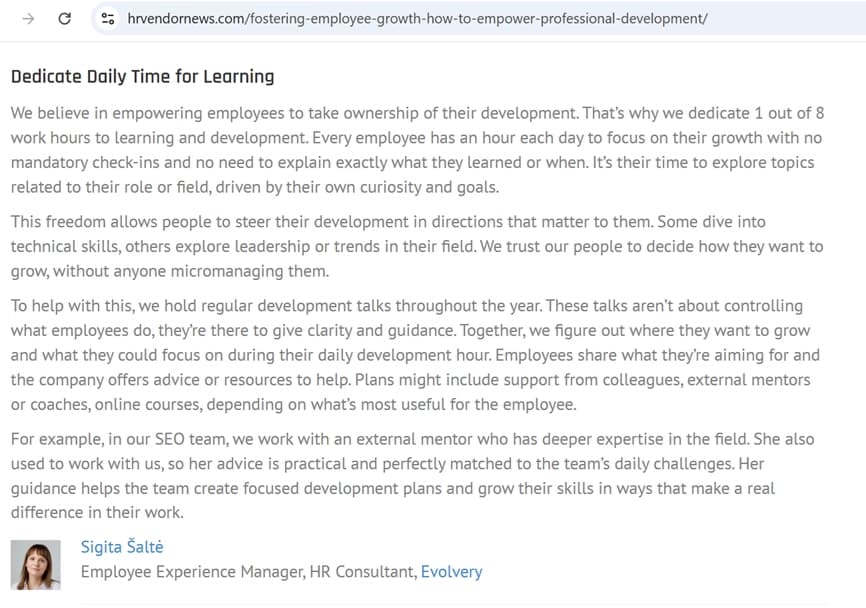Open Sigita Šaltė author link
Viewport: 866px width, 608px height.
coord(121,546)
